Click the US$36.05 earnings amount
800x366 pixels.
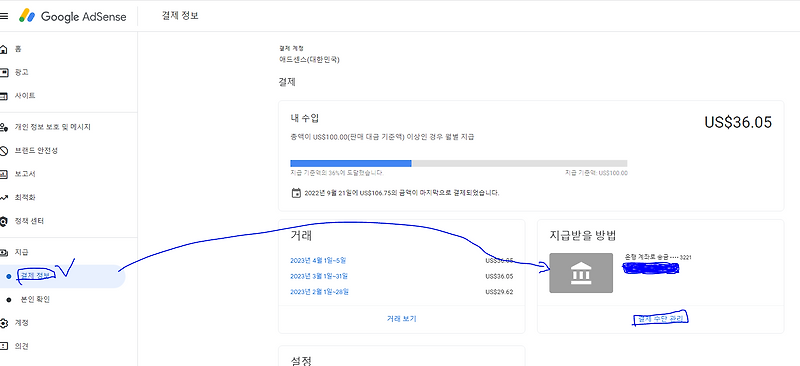click(738, 123)
